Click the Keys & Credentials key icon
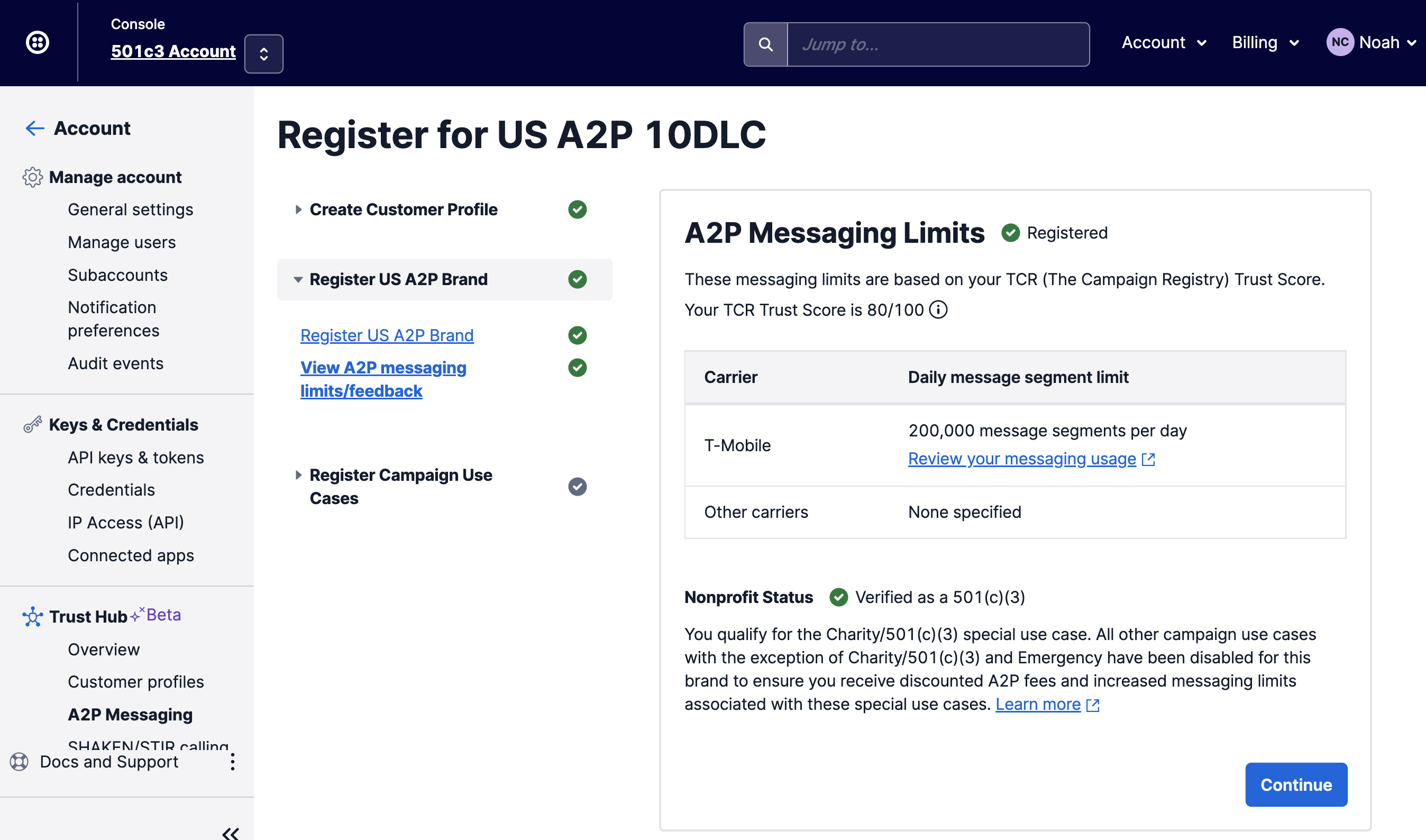Screen dimensions: 1426x840 tap(32, 425)
